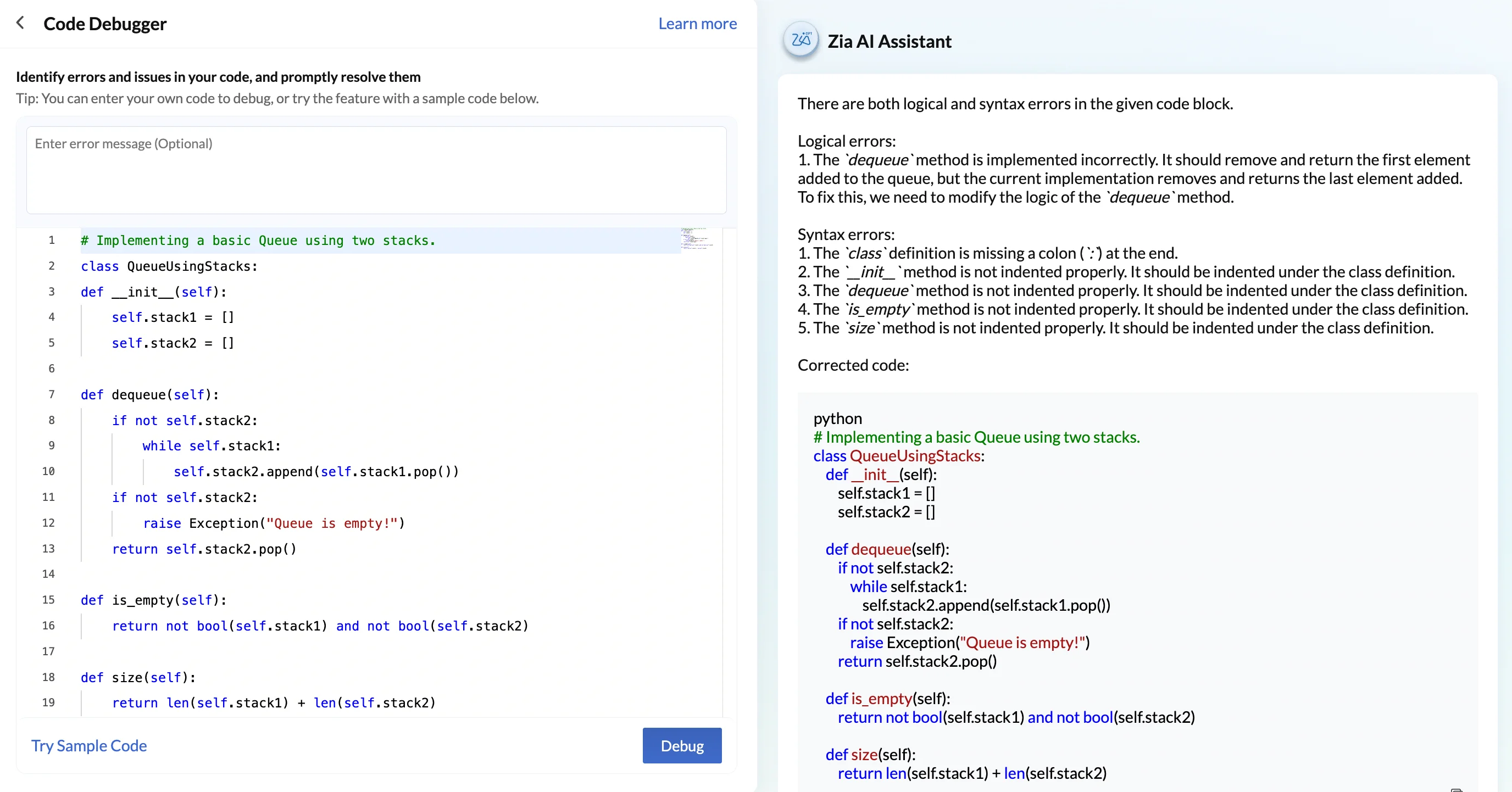Click the Zia AI Assistant title

[x=890, y=41]
